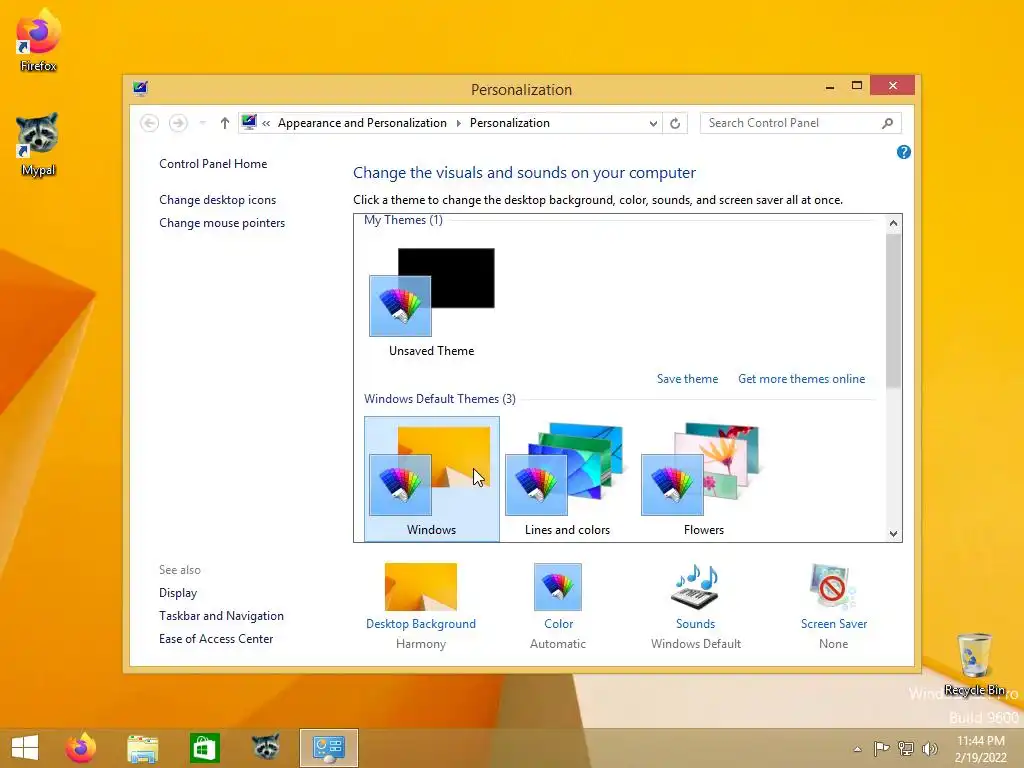The height and width of the screenshot is (768, 1024).
Task: Click the Personalization breadcrumb segment
Action: [x=509, y=123]
